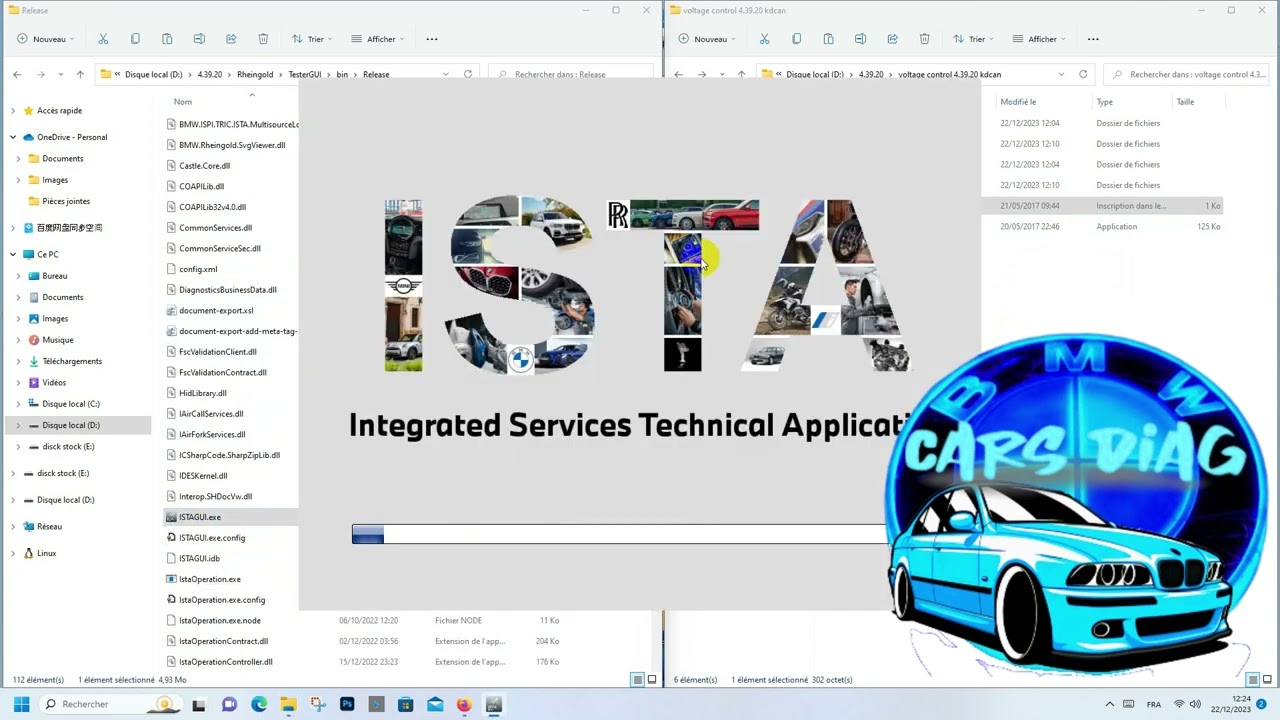Go back in Release window navigation
Image resolution: width=1280 pixels, height=720 pixels.
click(x=17, y=74)
